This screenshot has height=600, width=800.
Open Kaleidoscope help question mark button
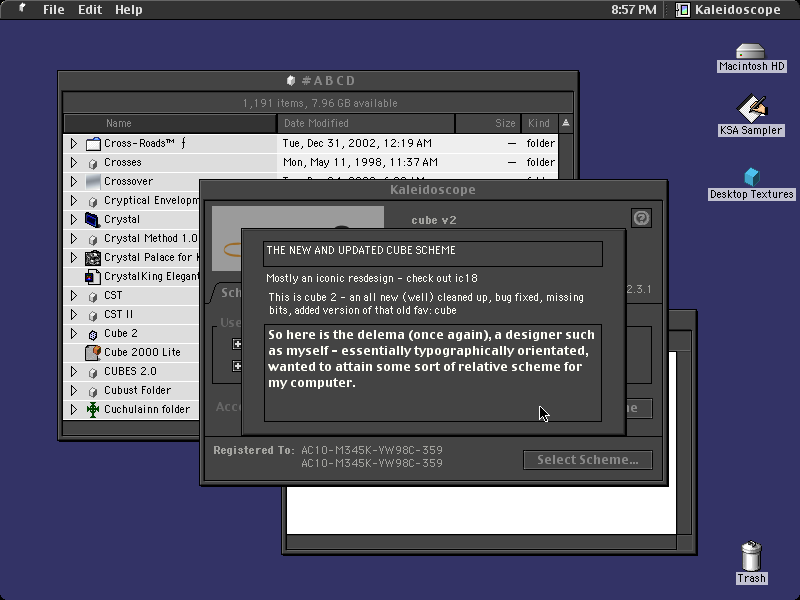pos(641,218)
